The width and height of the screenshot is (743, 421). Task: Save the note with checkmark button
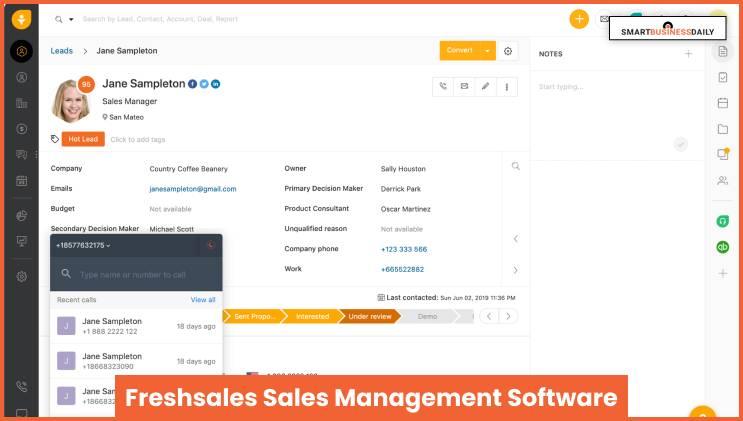(x=681, y=144)
